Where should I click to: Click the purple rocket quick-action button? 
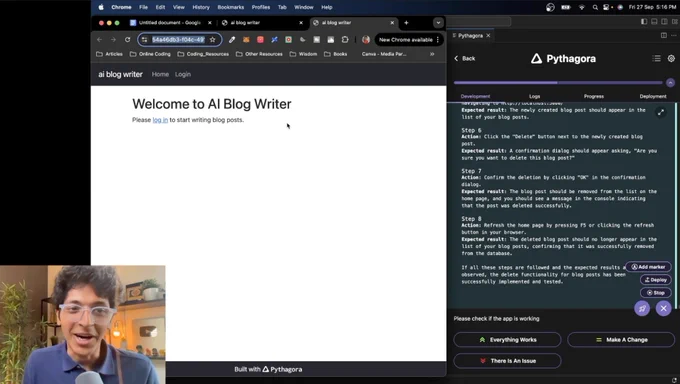click(642, 309)
